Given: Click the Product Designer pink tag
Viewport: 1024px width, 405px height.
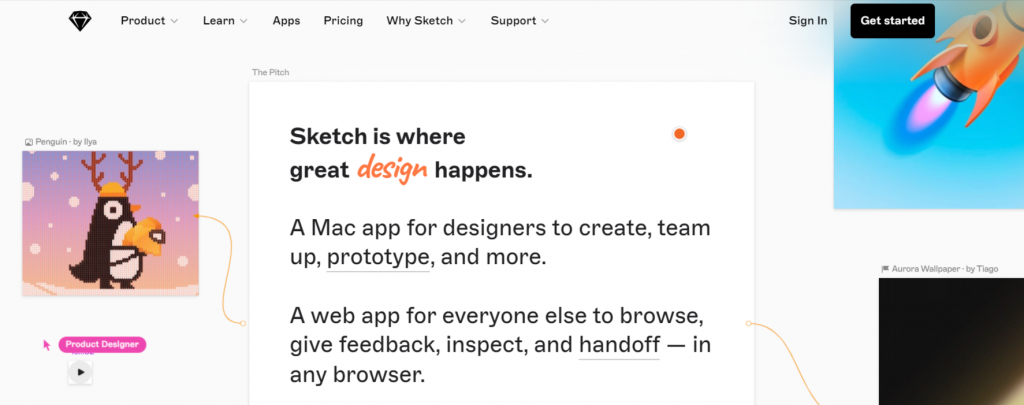Looking at the screenshot, I should (103, 344).
